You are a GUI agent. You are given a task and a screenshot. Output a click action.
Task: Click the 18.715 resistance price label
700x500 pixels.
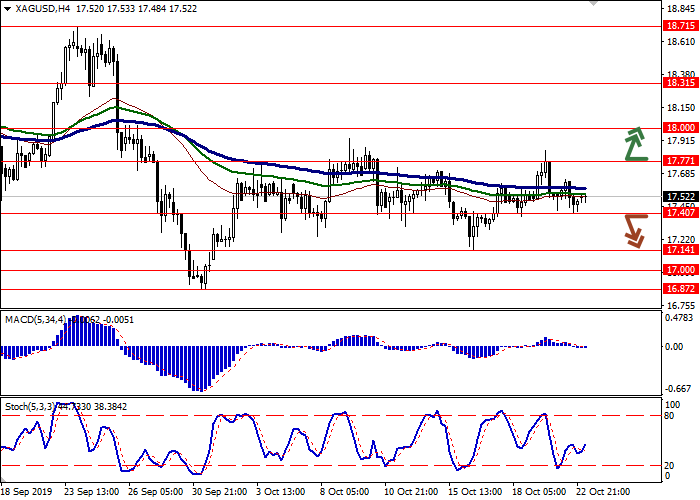click(680, 27)
